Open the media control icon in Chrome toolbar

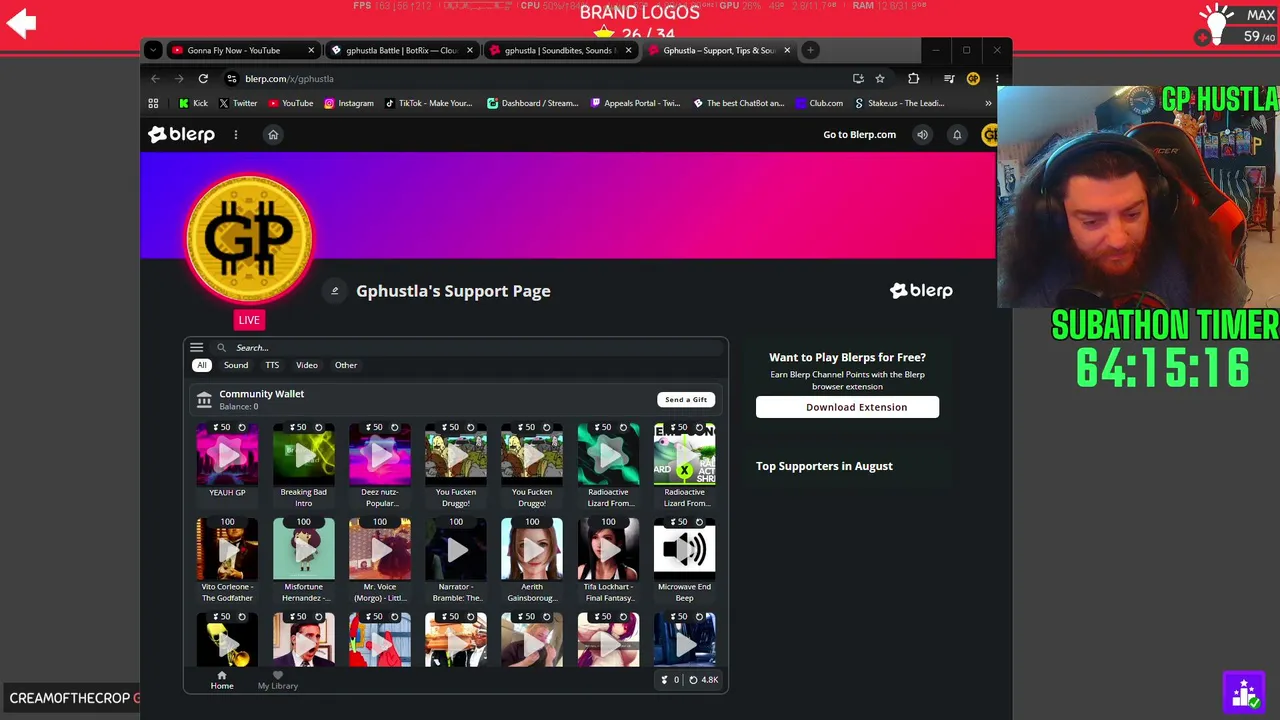pos(949,79)
